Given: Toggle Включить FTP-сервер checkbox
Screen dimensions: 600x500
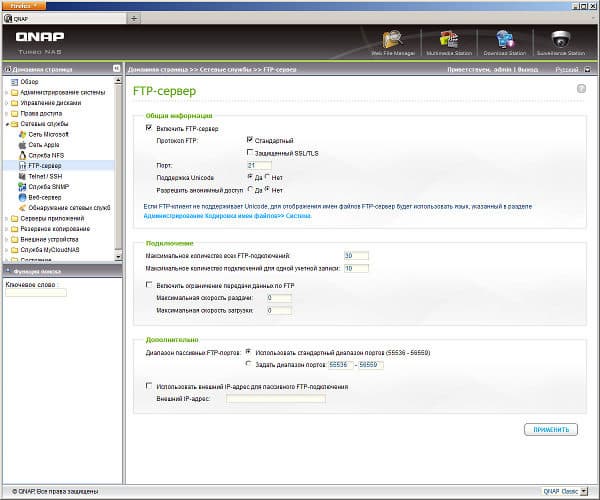Looking at the screenshot, I should point(149,128).
